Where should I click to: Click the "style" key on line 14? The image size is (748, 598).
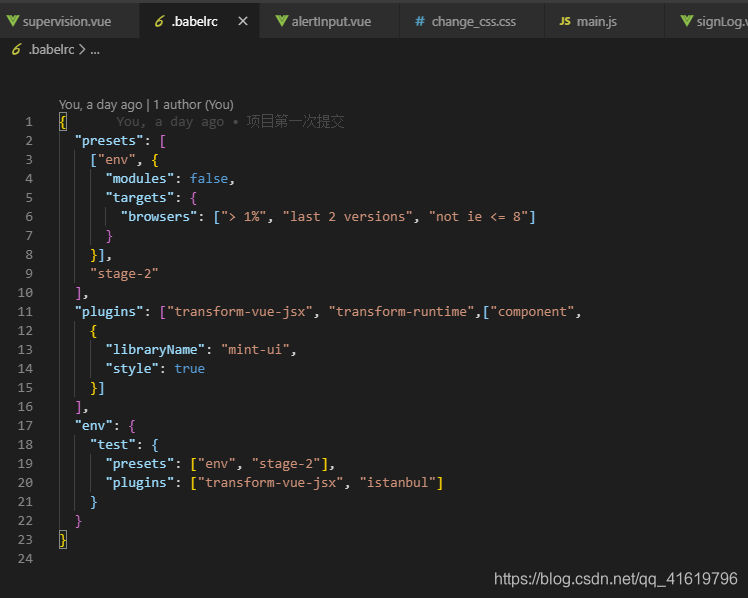click(132, 369)
